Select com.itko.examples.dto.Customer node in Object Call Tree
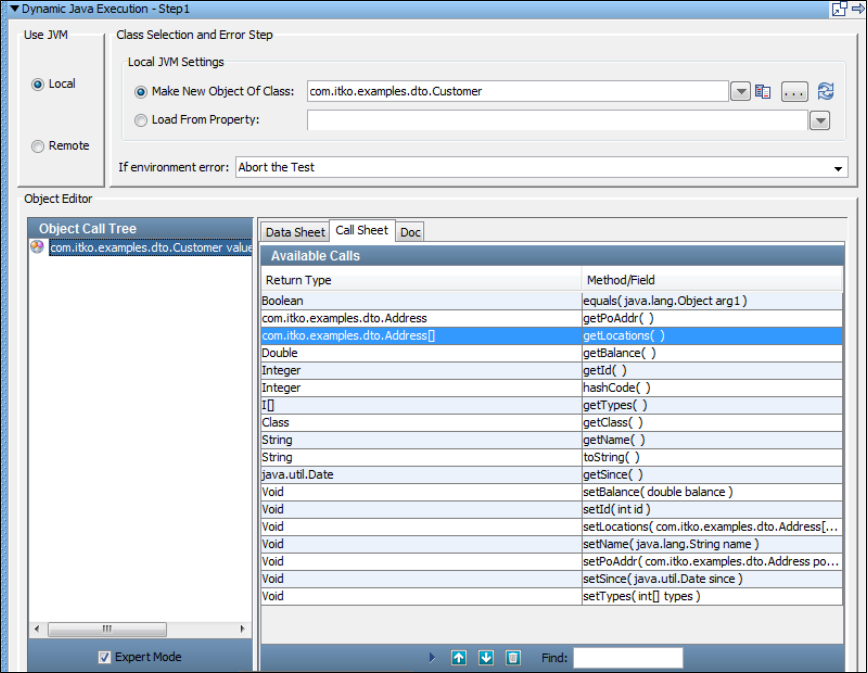This screenshot has height=673, width=868. (151, 247)
